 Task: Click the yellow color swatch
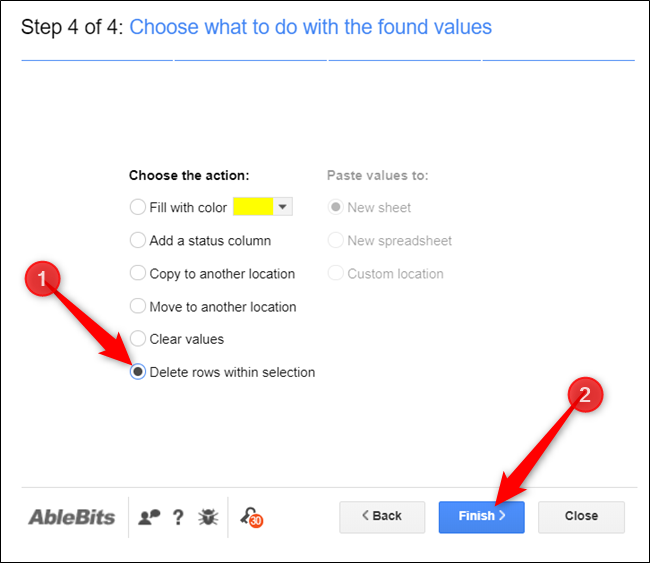click(253, 207)
